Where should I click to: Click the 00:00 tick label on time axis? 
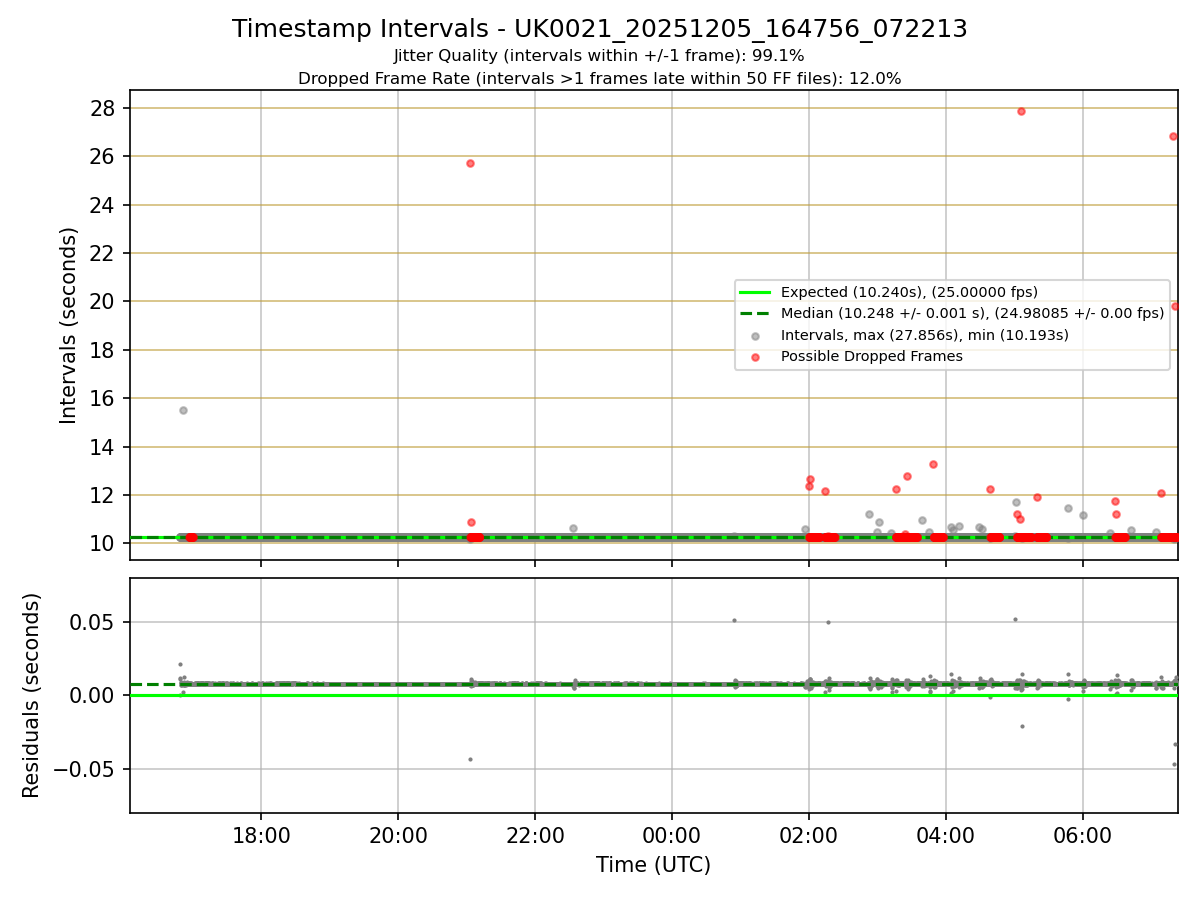point(672,835)
